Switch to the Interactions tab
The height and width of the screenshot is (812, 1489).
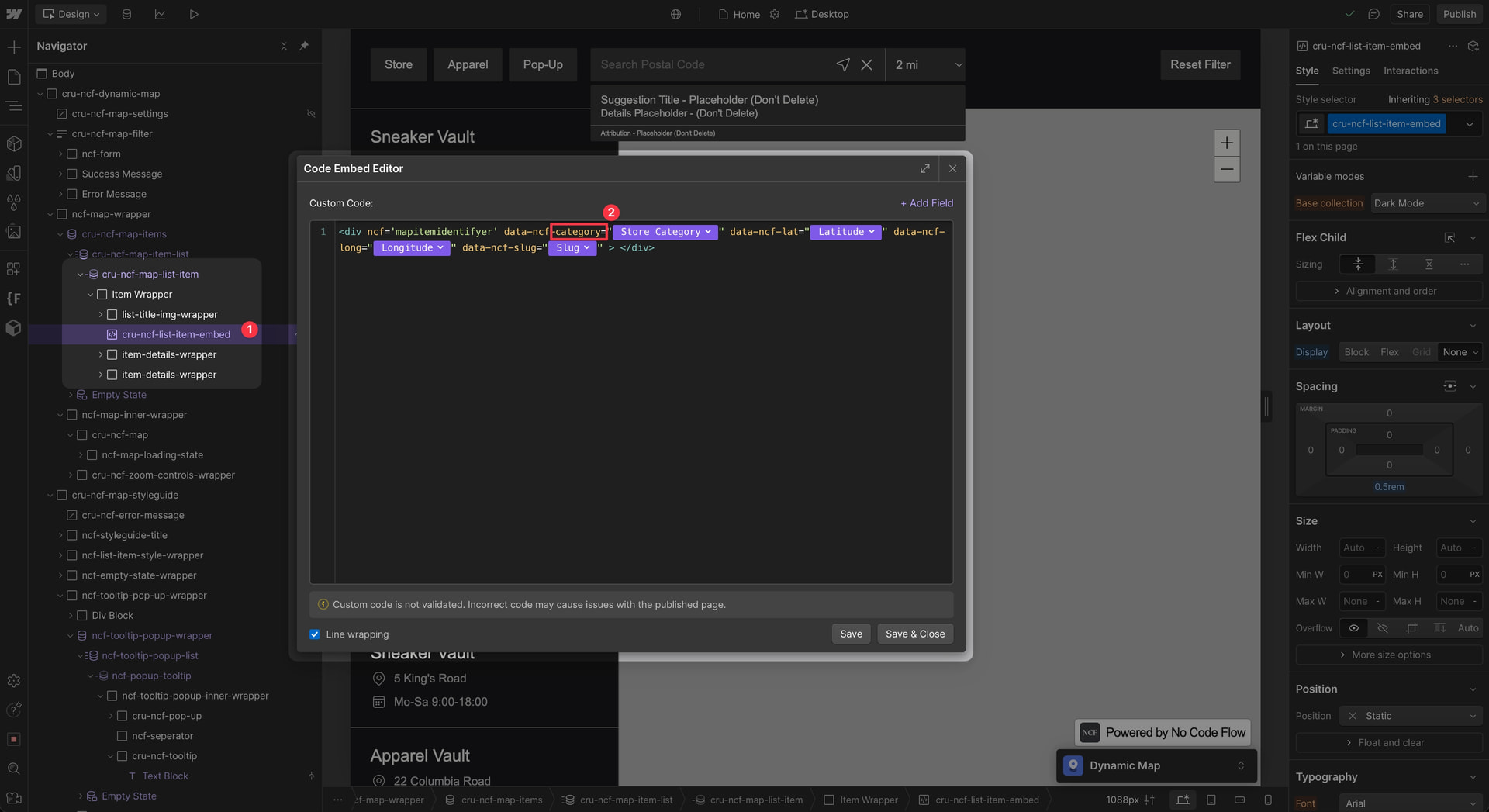point(1411,71)
